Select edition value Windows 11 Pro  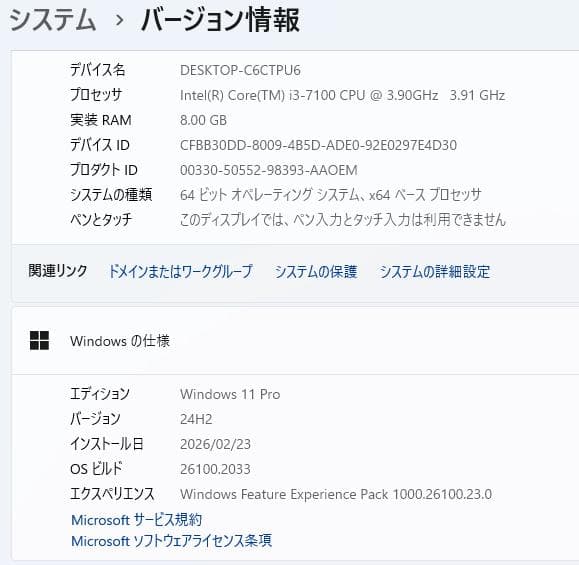[230, 394]
